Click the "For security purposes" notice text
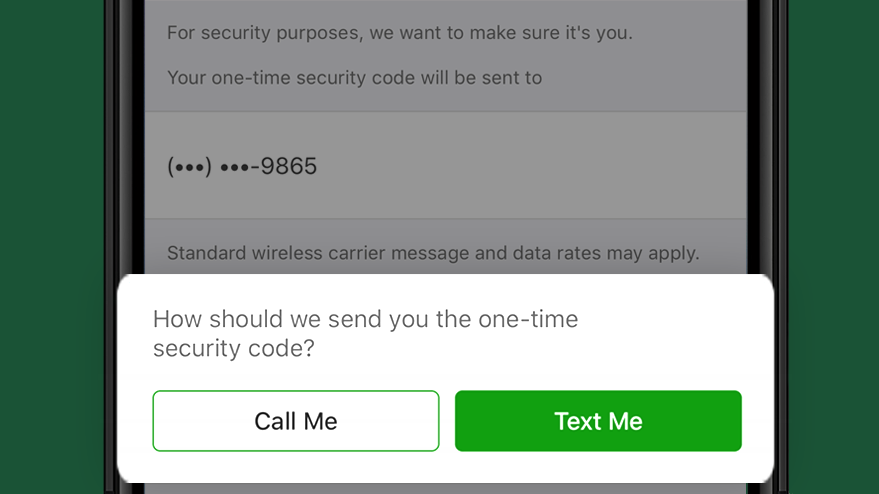This screenshot has height=494, width=879. point(399,33)
